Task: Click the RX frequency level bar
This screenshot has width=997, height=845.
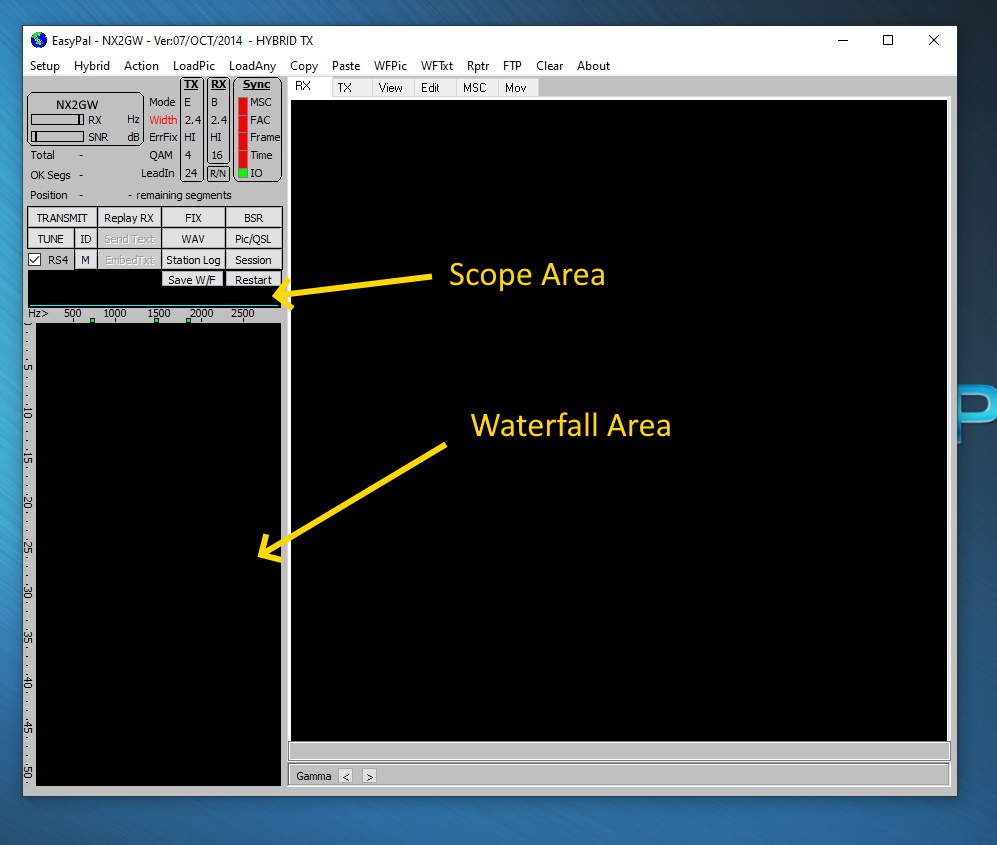Action: [x=57, y=120]
